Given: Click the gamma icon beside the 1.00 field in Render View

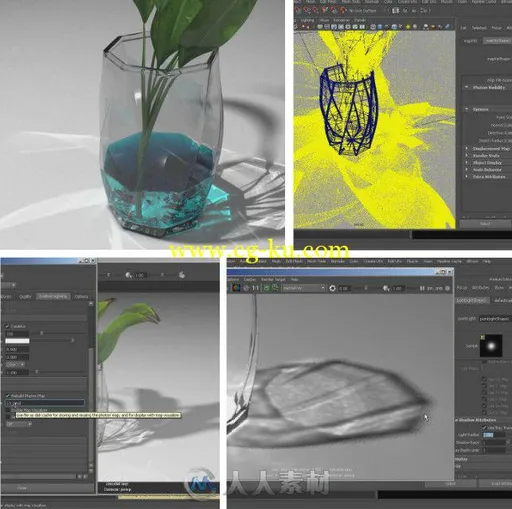Looking at the screenshot, I should pos(386,288).
